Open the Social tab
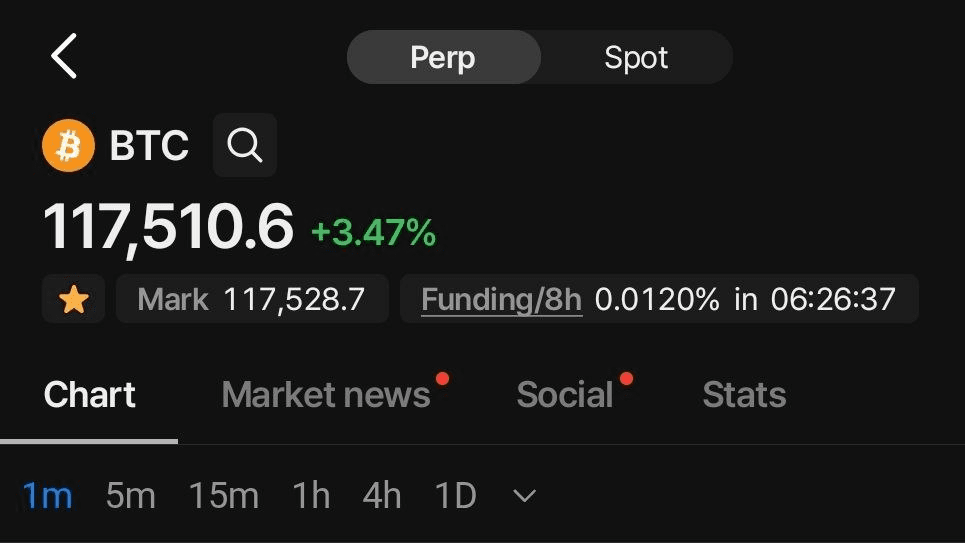 (x=565, y=395)
